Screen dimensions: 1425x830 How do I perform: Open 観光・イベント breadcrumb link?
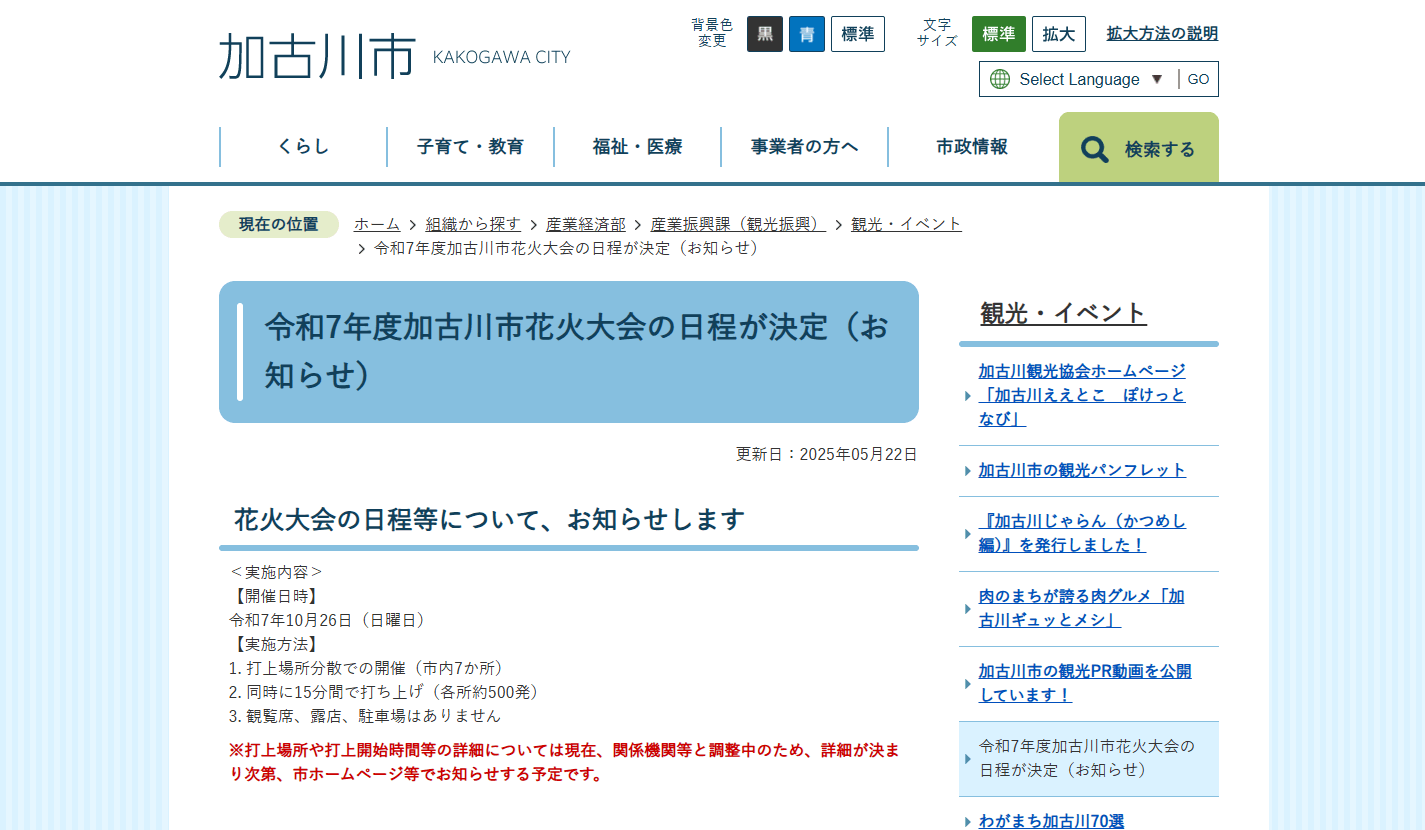[906, 224]
